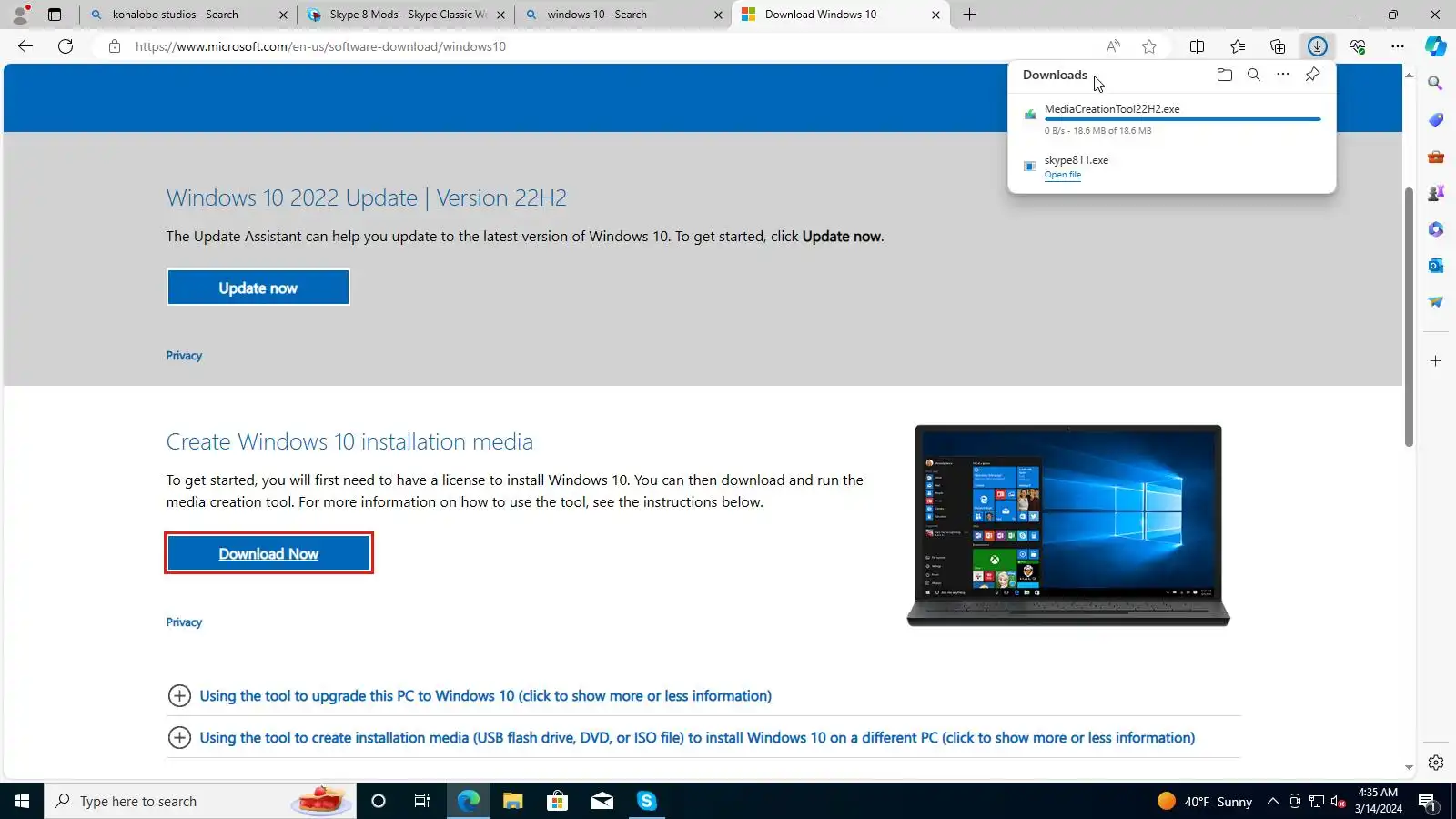Viewport: 1456px width, 819px height.
Task: Toggle split screen view
Action: click(1198, 46)
